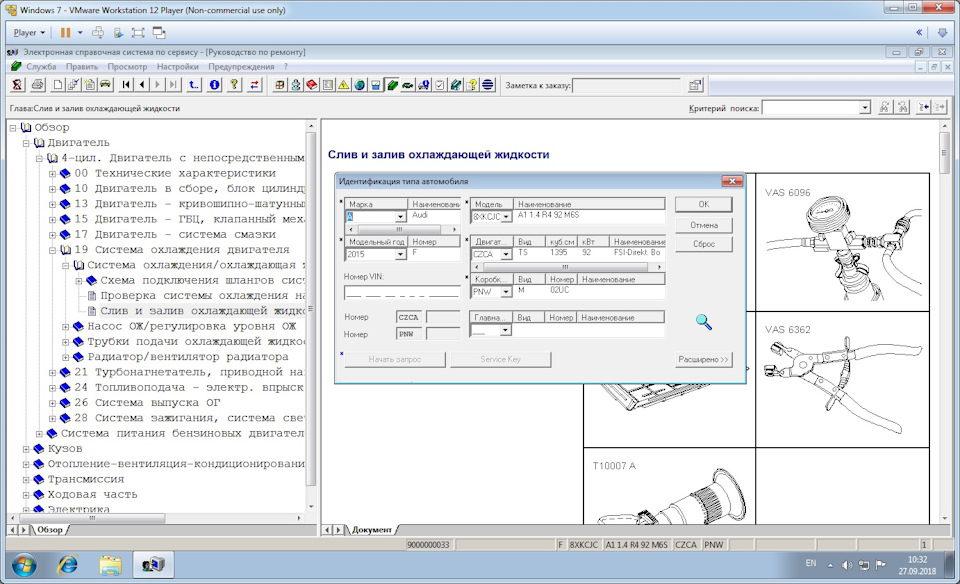Open Windows Explorer folder on the taskbar

point(110,564)
